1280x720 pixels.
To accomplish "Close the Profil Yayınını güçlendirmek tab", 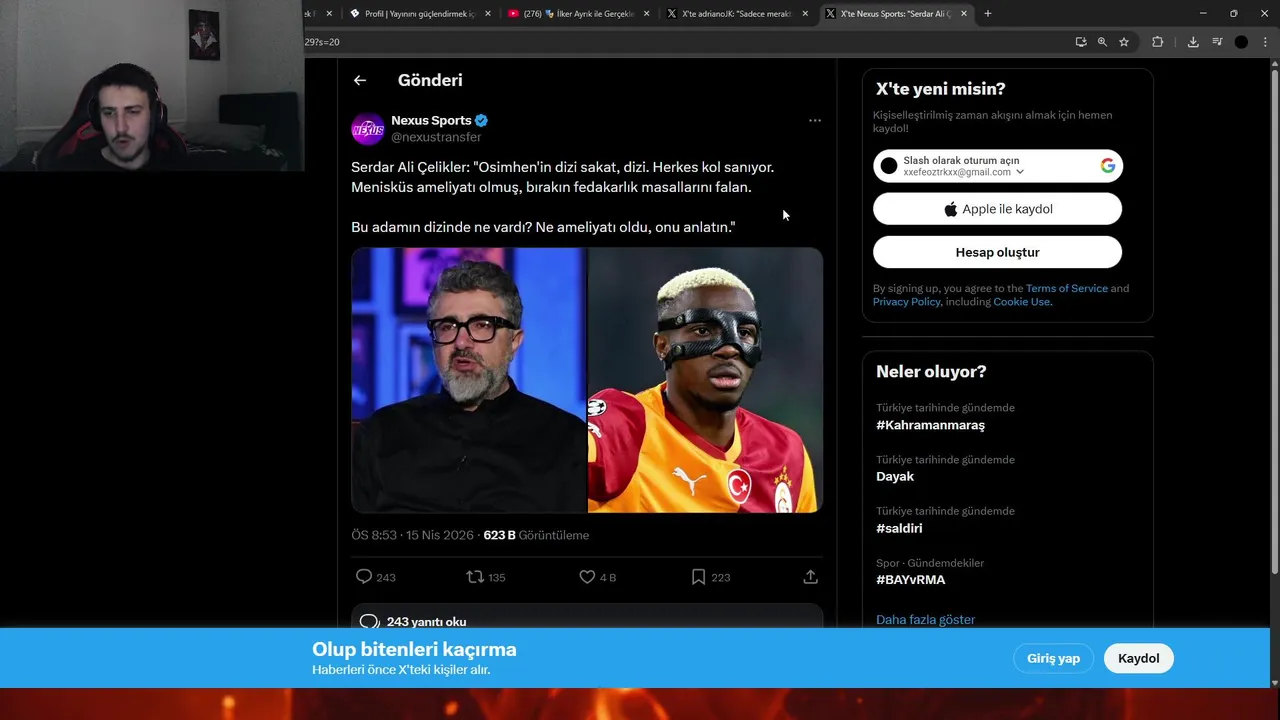I will [488, 14].
